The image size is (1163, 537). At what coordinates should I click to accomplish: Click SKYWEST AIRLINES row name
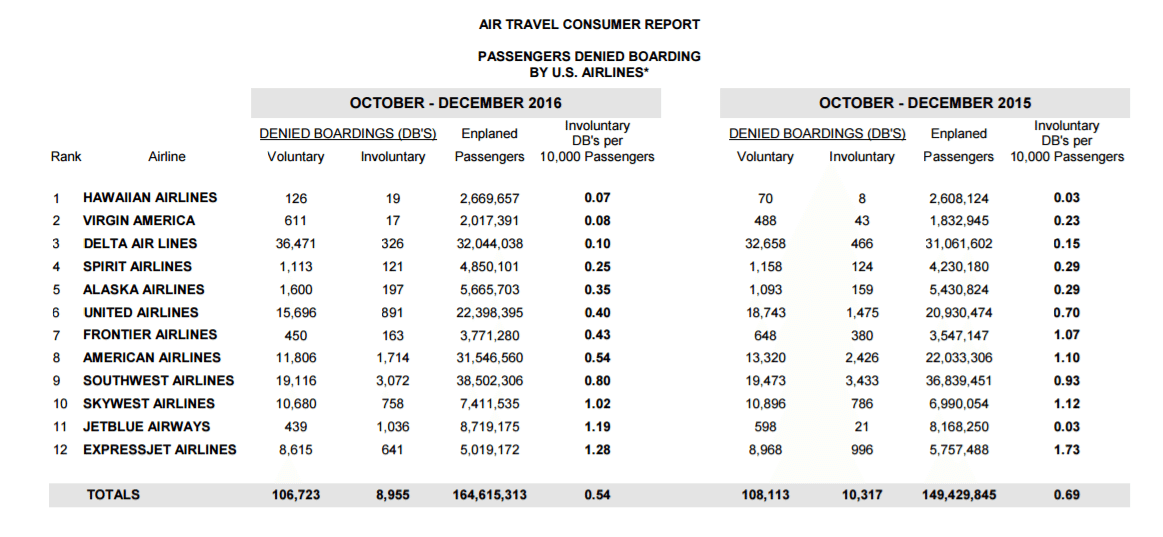[x=149, y=403]
